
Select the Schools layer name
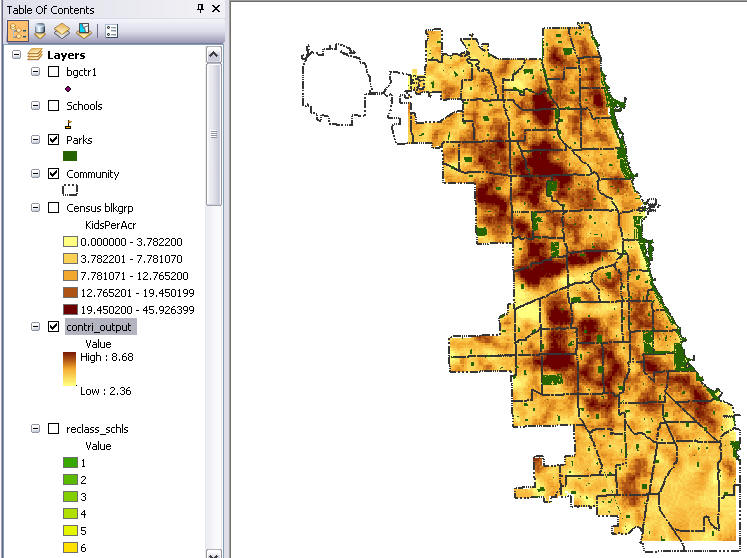click(84, 106)
